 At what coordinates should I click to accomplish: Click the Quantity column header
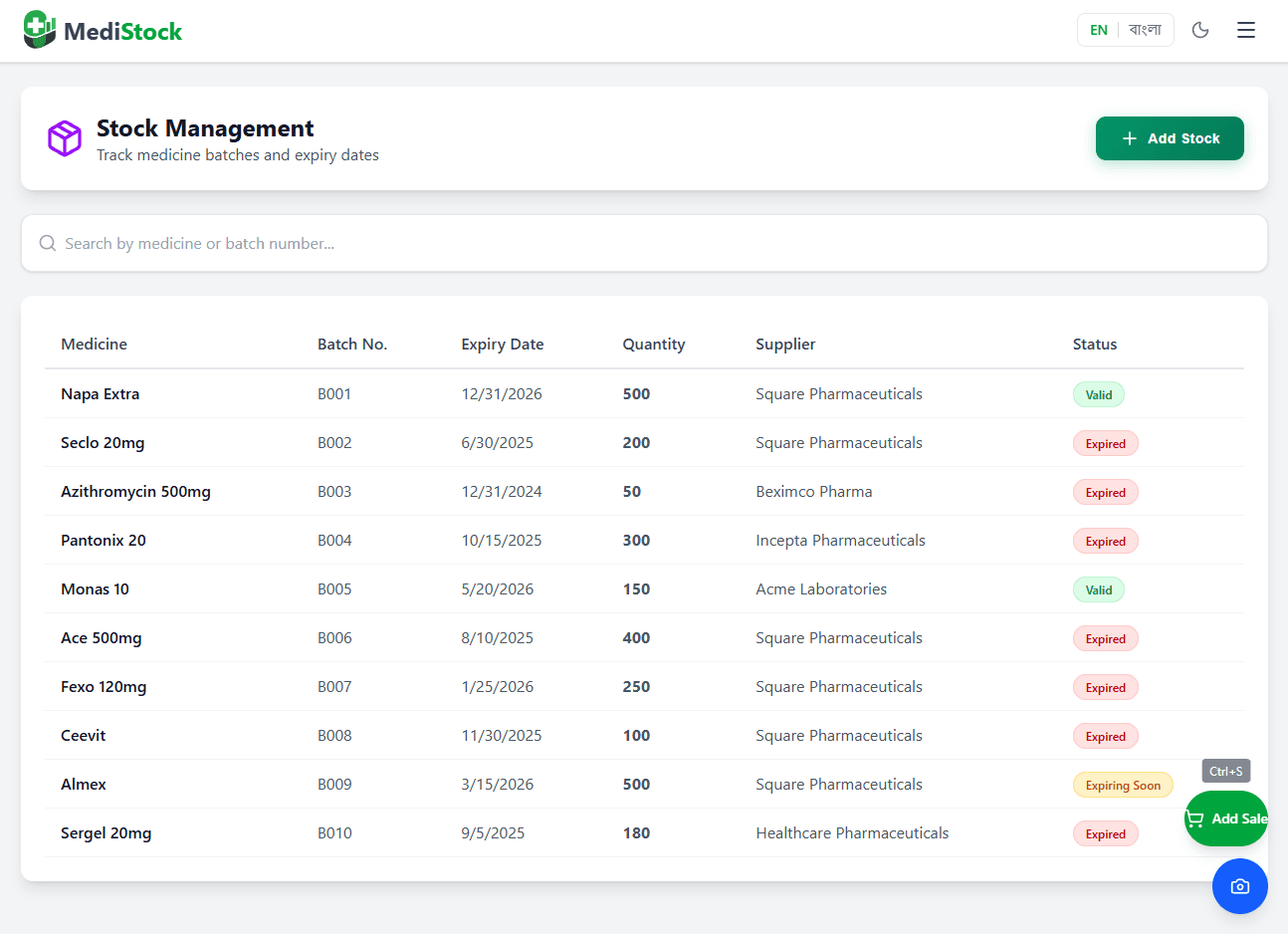[653, 345]
